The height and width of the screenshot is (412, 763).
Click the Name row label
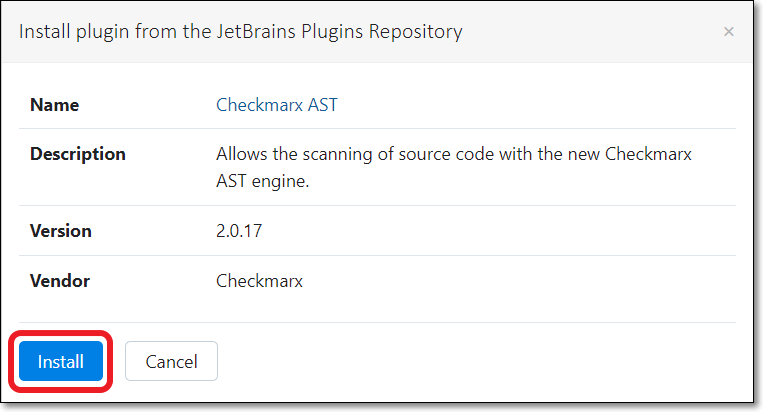click(55, 105)
